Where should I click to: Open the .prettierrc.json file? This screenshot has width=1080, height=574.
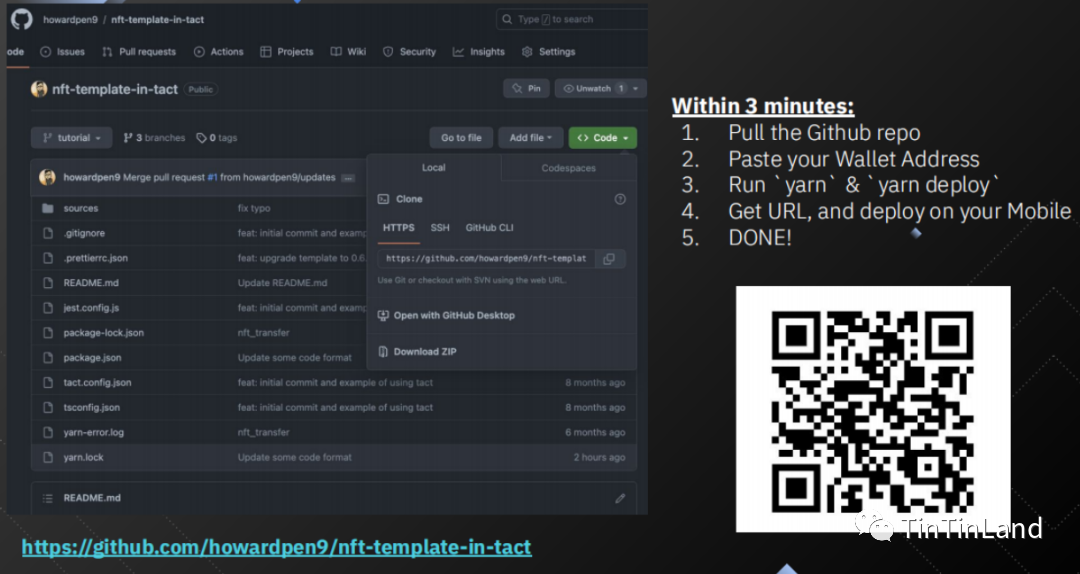pyautogui.click(x=96, y=258)
